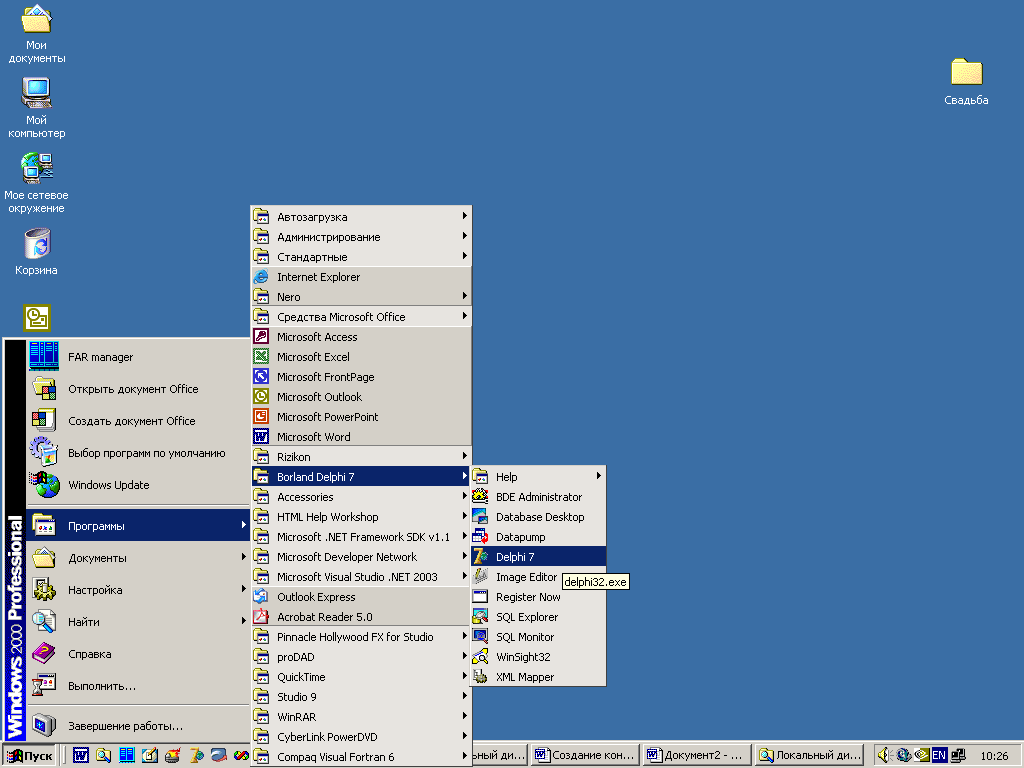1024x768 pixels.
Task: Launch Delphi 7 from the Borland submenu
Action: click(539, 557)
